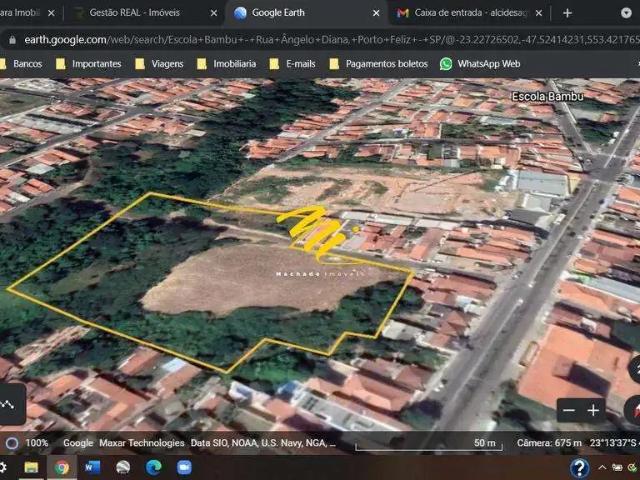Open Microsoft Word from the taskbar
Viewport: 640px width, 480px height.
92,468
